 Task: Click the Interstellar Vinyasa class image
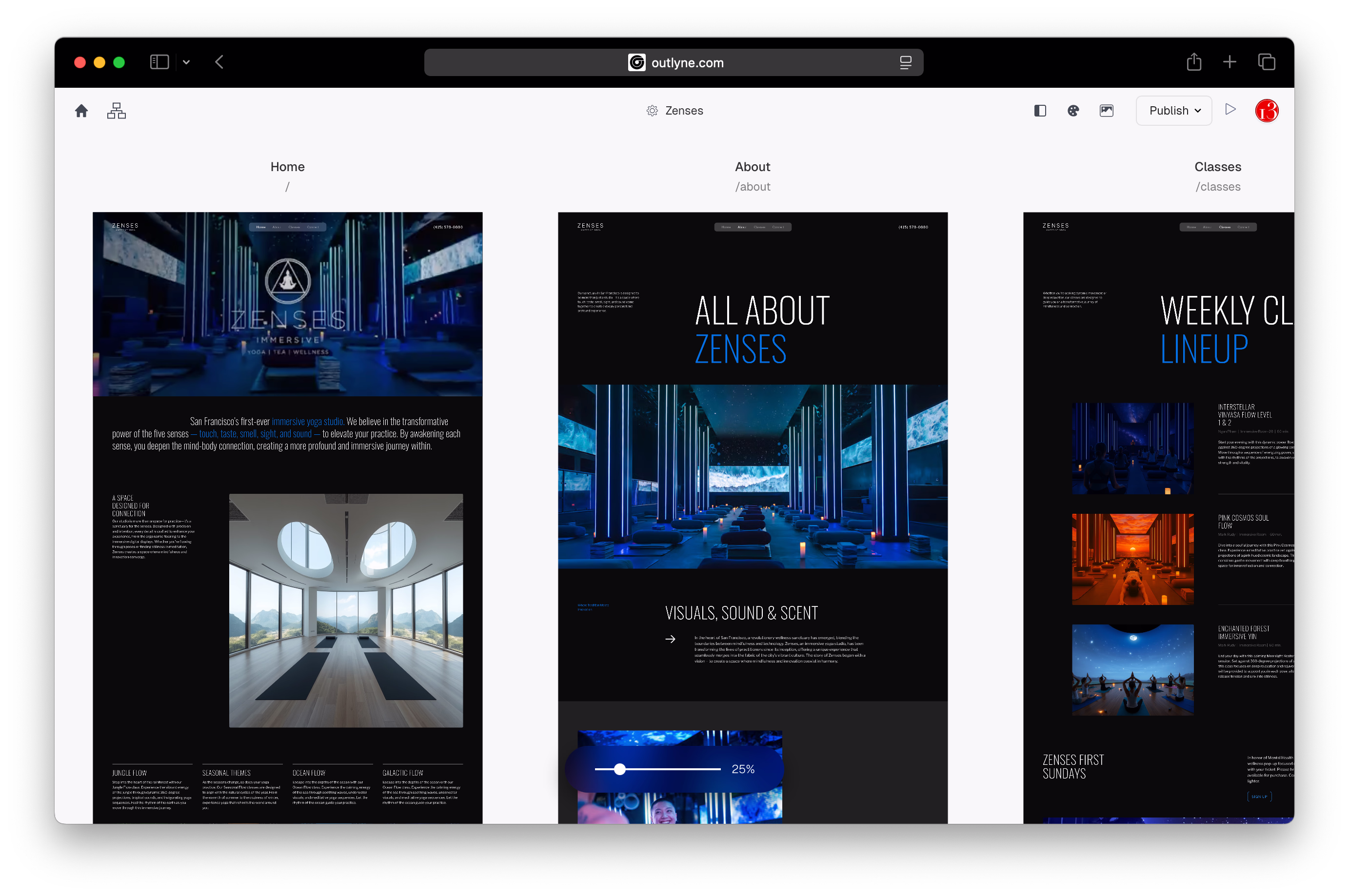pyautogui.click(x=1132, y=448)
